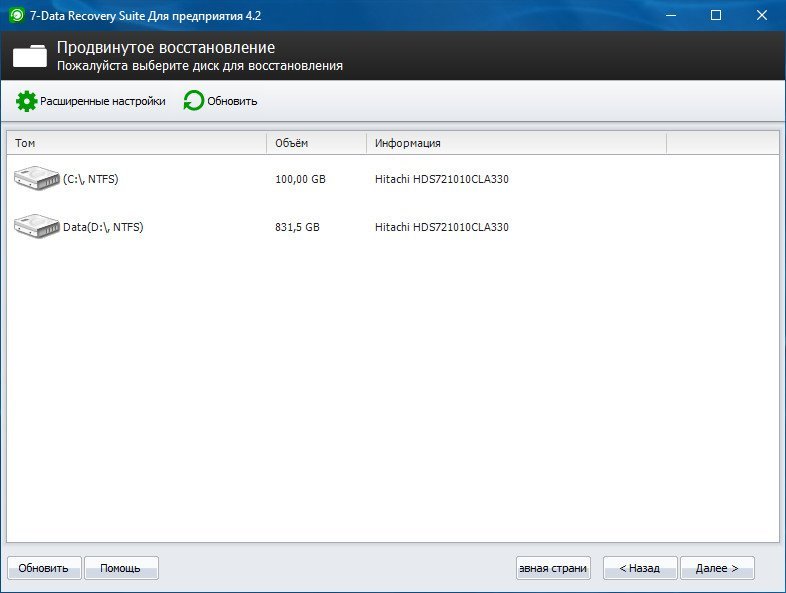Click the white folder icon in header
Viewport: 786px width, 593px height.
pos(30,56)
